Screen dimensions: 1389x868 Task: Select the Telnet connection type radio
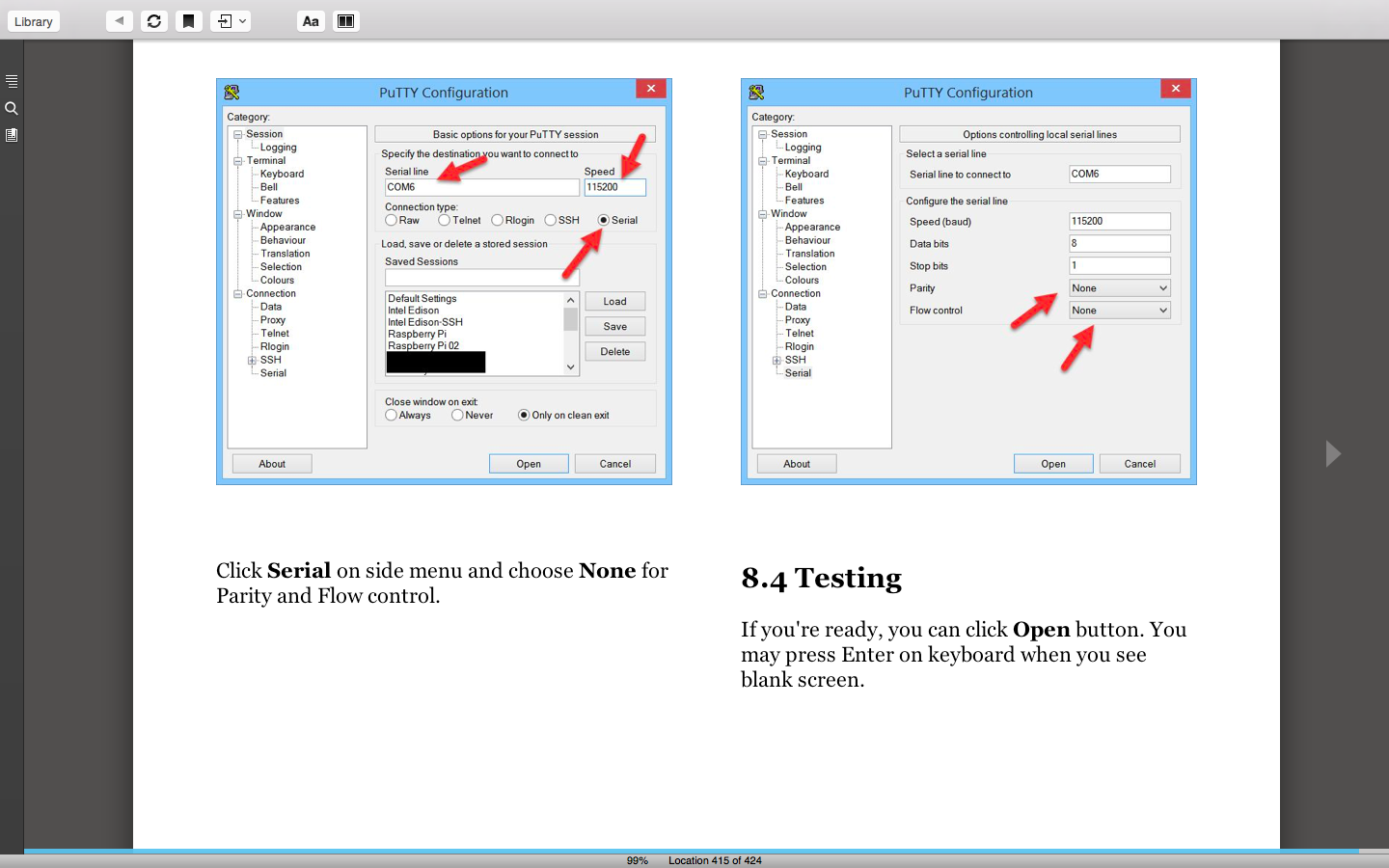coord(444,220)
